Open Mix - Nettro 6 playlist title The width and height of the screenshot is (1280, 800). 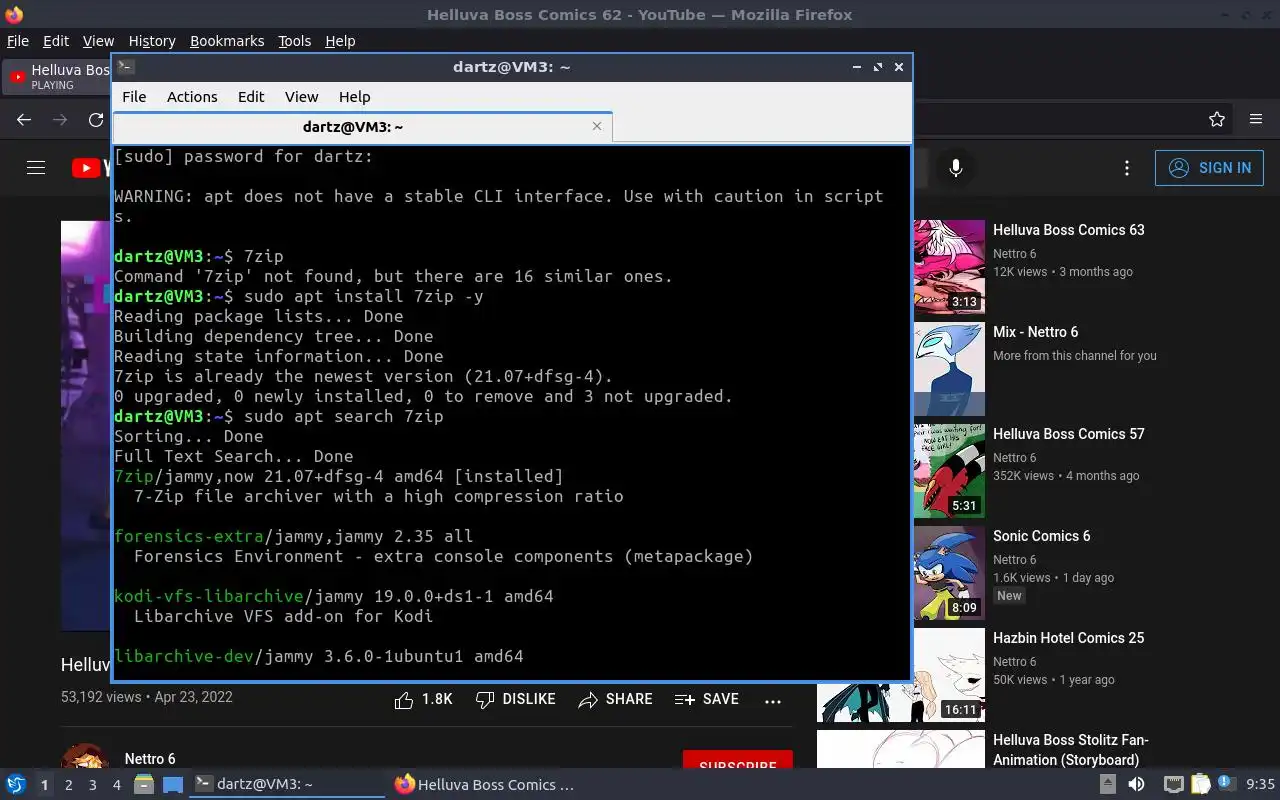(1036, 332)
